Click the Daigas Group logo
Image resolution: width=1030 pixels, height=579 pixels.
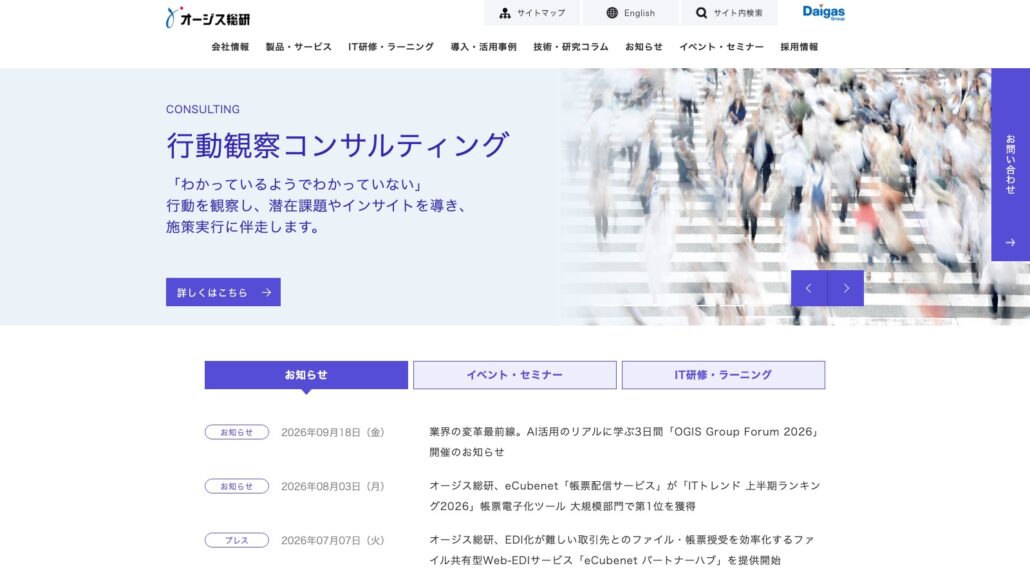(x=824, y=12)
